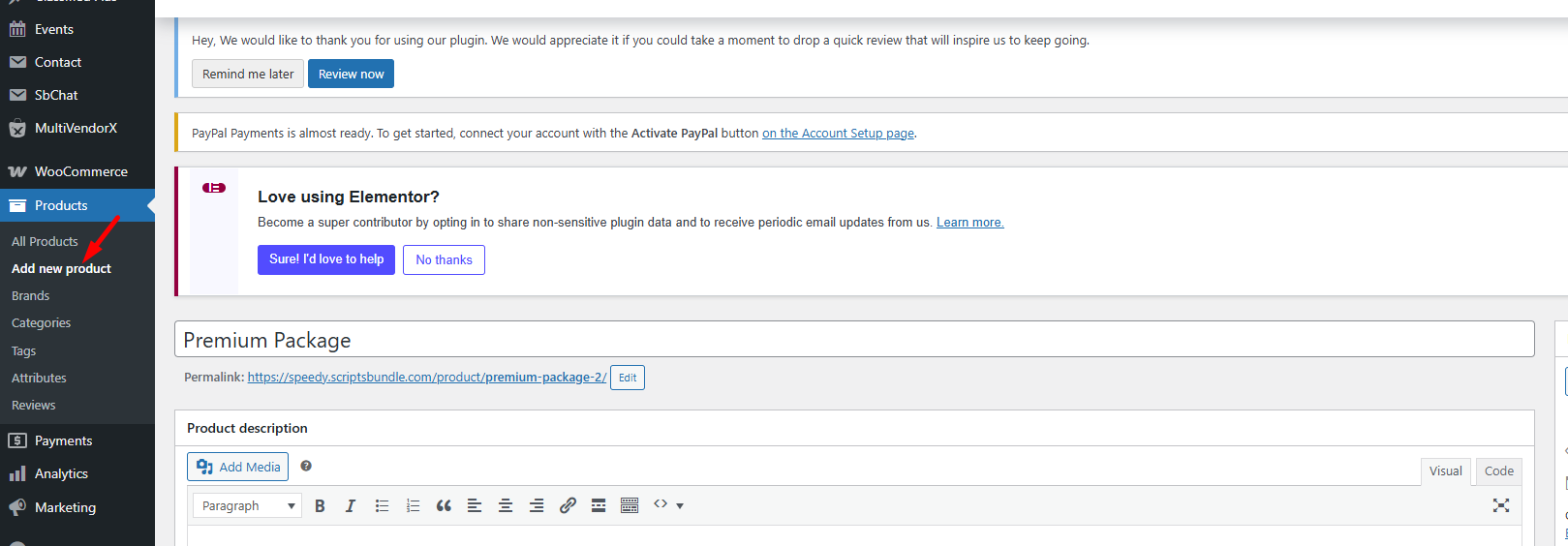Click Edit next to the permalink
Screen dimensions: 1568x546
pyautogui.click(x=628, y=378)
